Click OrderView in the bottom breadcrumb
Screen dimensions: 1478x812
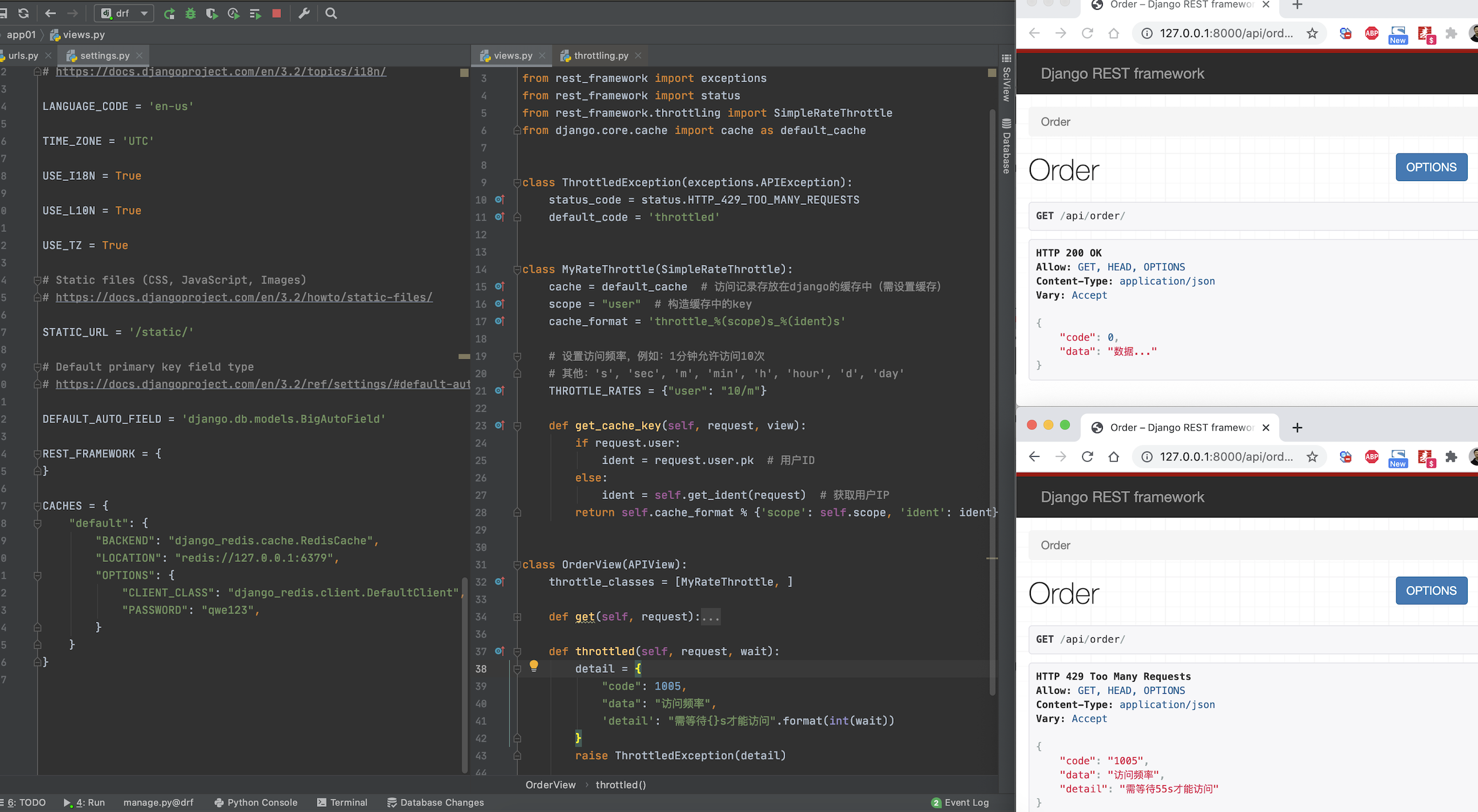[x=550, y=785]
